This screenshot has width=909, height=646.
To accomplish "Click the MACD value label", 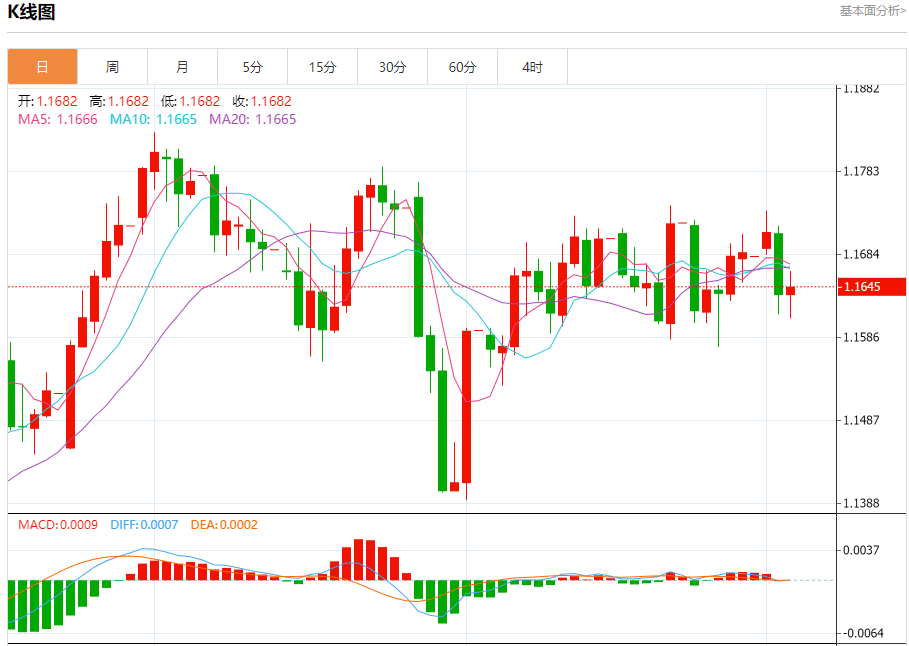I will tap(58, 525).
